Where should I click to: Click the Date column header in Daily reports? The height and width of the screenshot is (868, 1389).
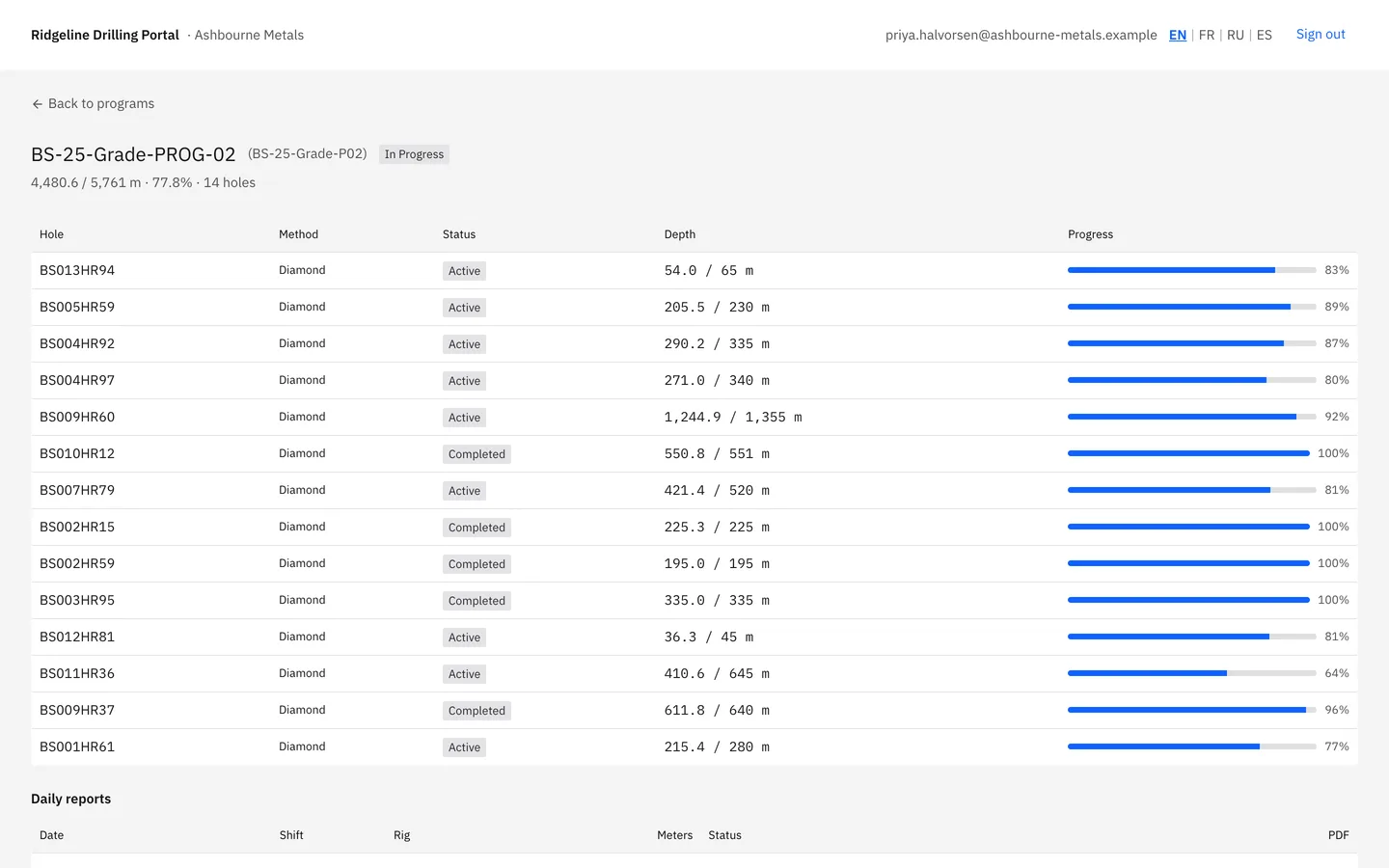[52, 835]
